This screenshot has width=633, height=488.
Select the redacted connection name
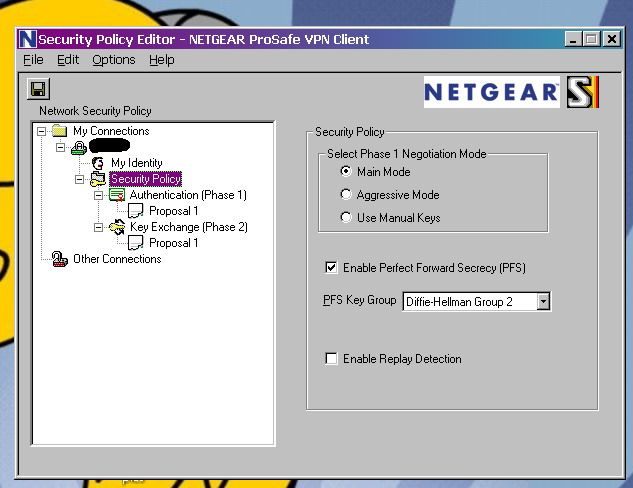[109, 145]
